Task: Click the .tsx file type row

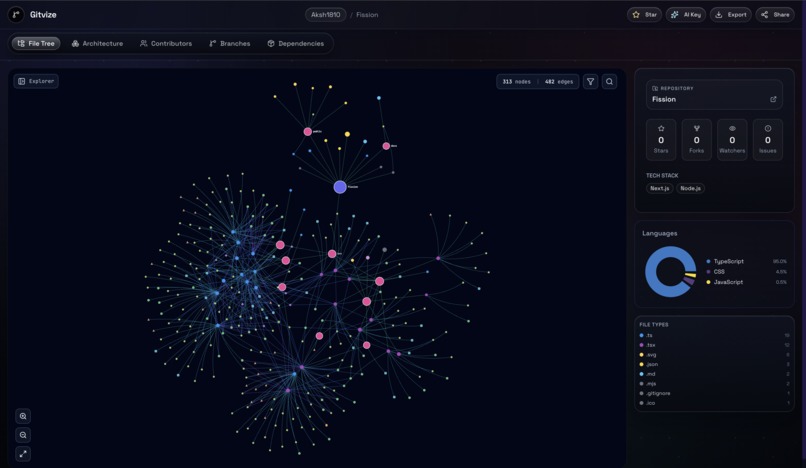Action: click(x=715, y=345)
